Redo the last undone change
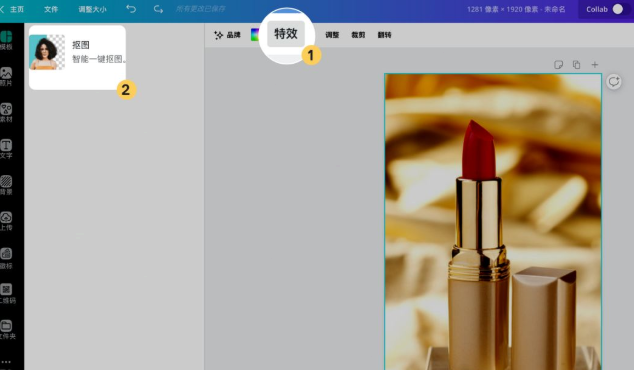 pos(158,8)
